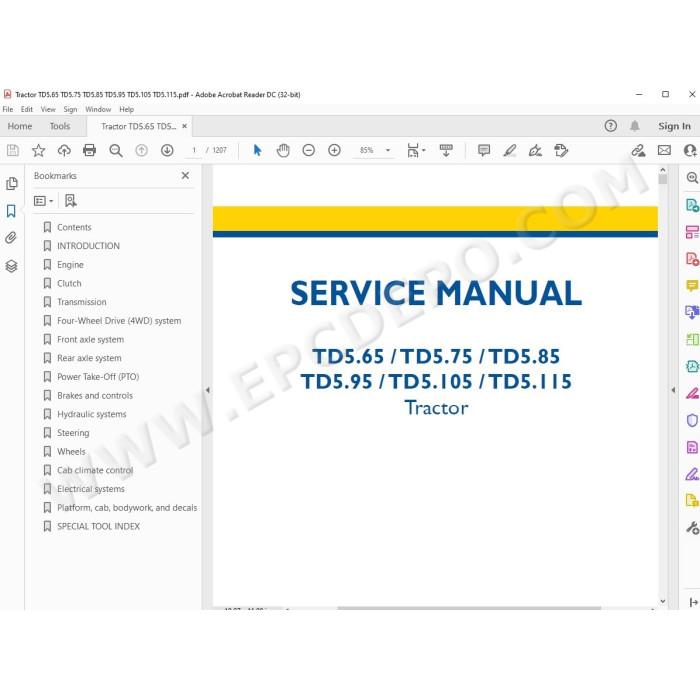Click the cloud upload icon
Screen dimensions: 700x700
[64, 150]
